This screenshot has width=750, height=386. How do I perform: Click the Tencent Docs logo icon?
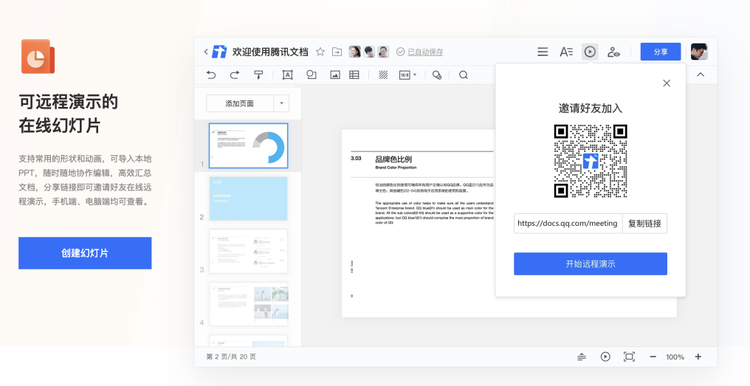click(219, 52)
